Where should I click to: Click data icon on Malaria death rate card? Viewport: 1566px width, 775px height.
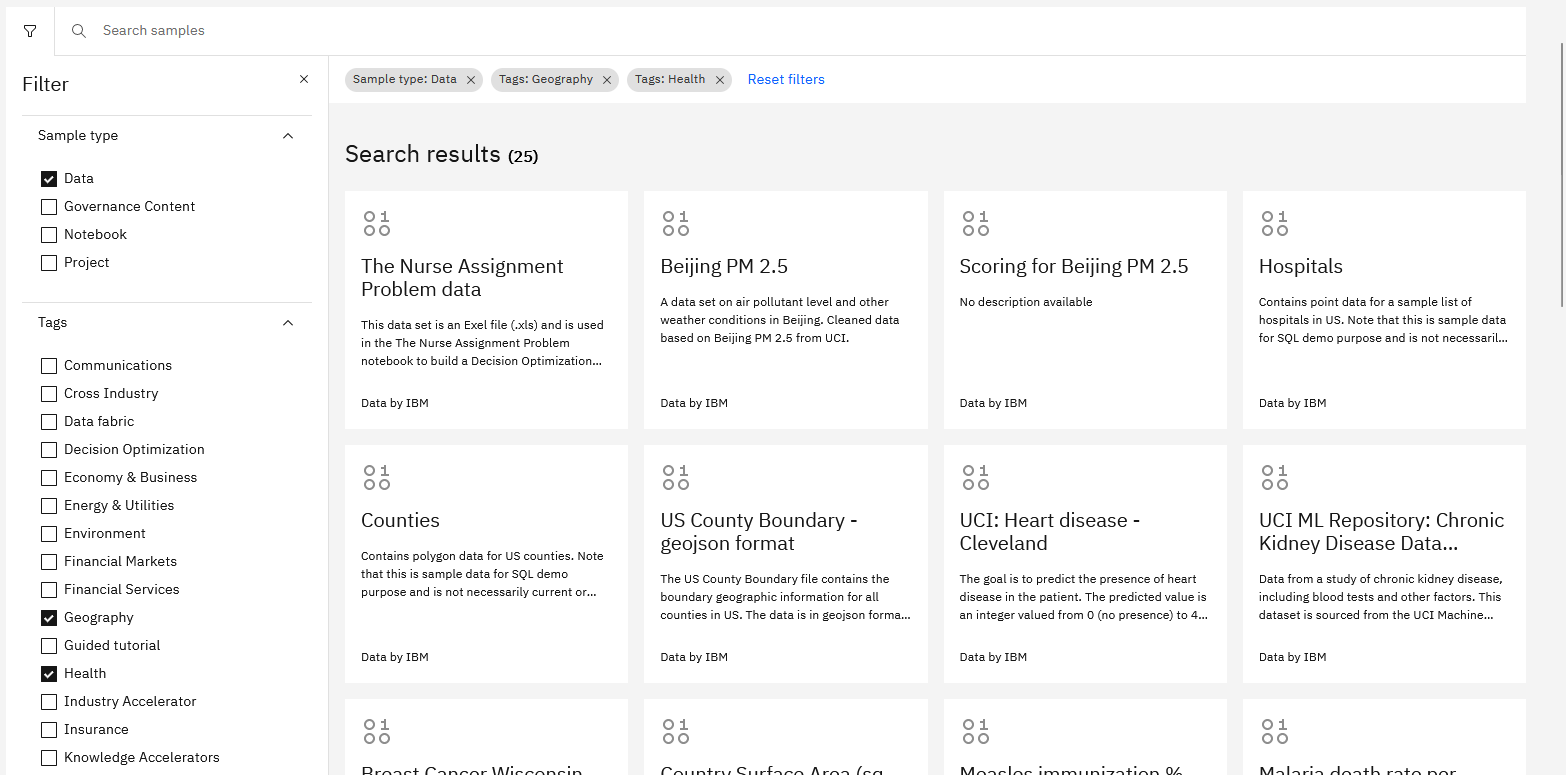click(1274, 731)
